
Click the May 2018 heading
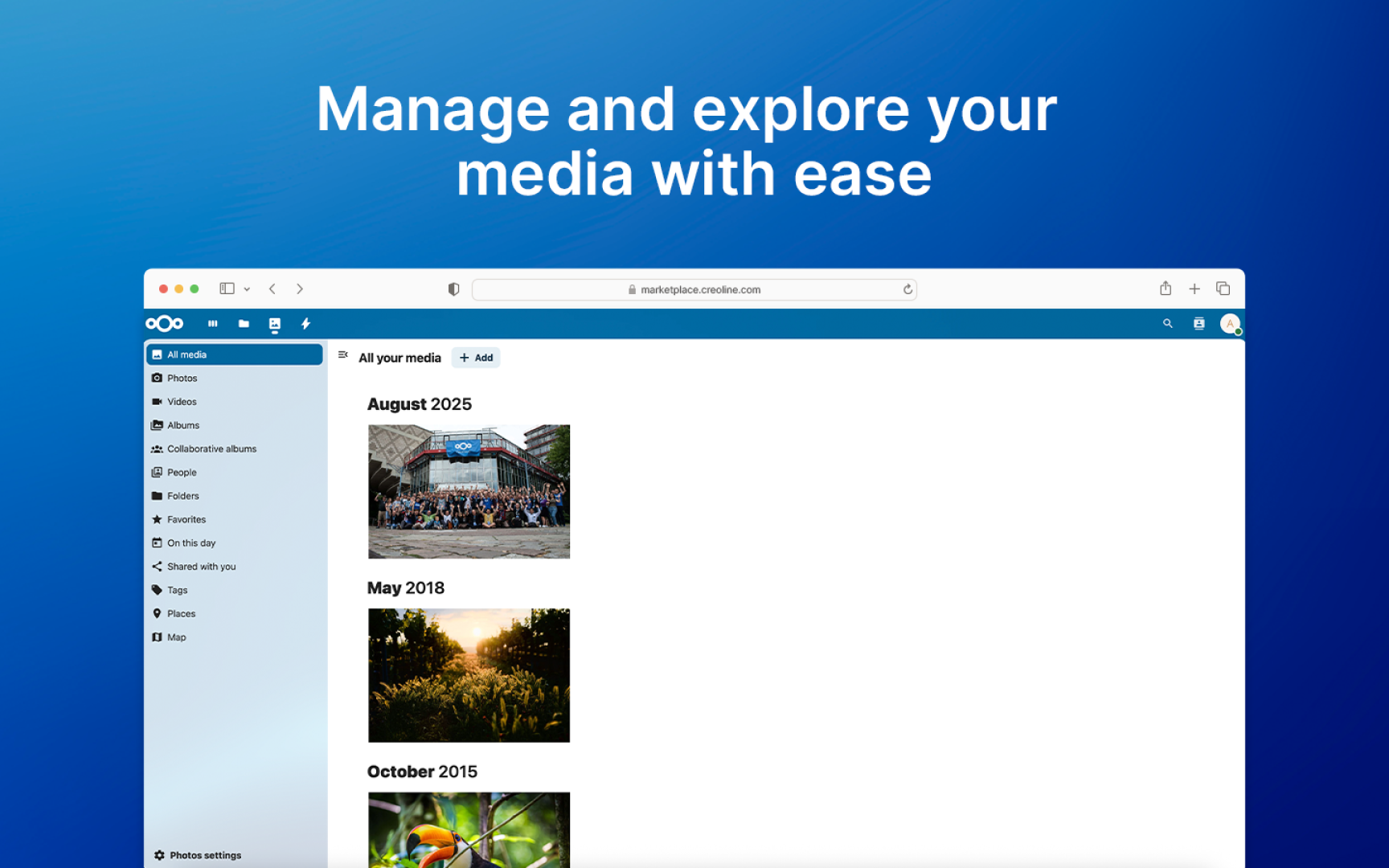point(406,588)
